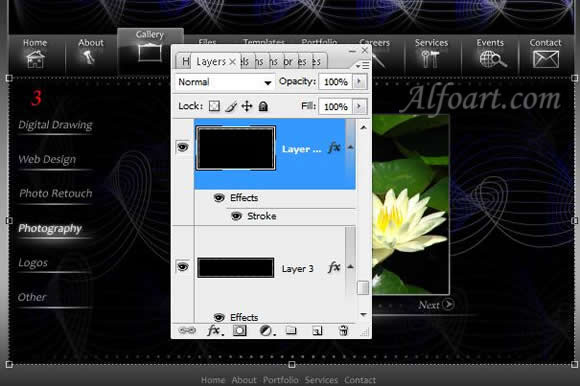Viewport: 580px width, 386px height.
Task: Click Digital Drawing sidebar link
Action: 55,125
